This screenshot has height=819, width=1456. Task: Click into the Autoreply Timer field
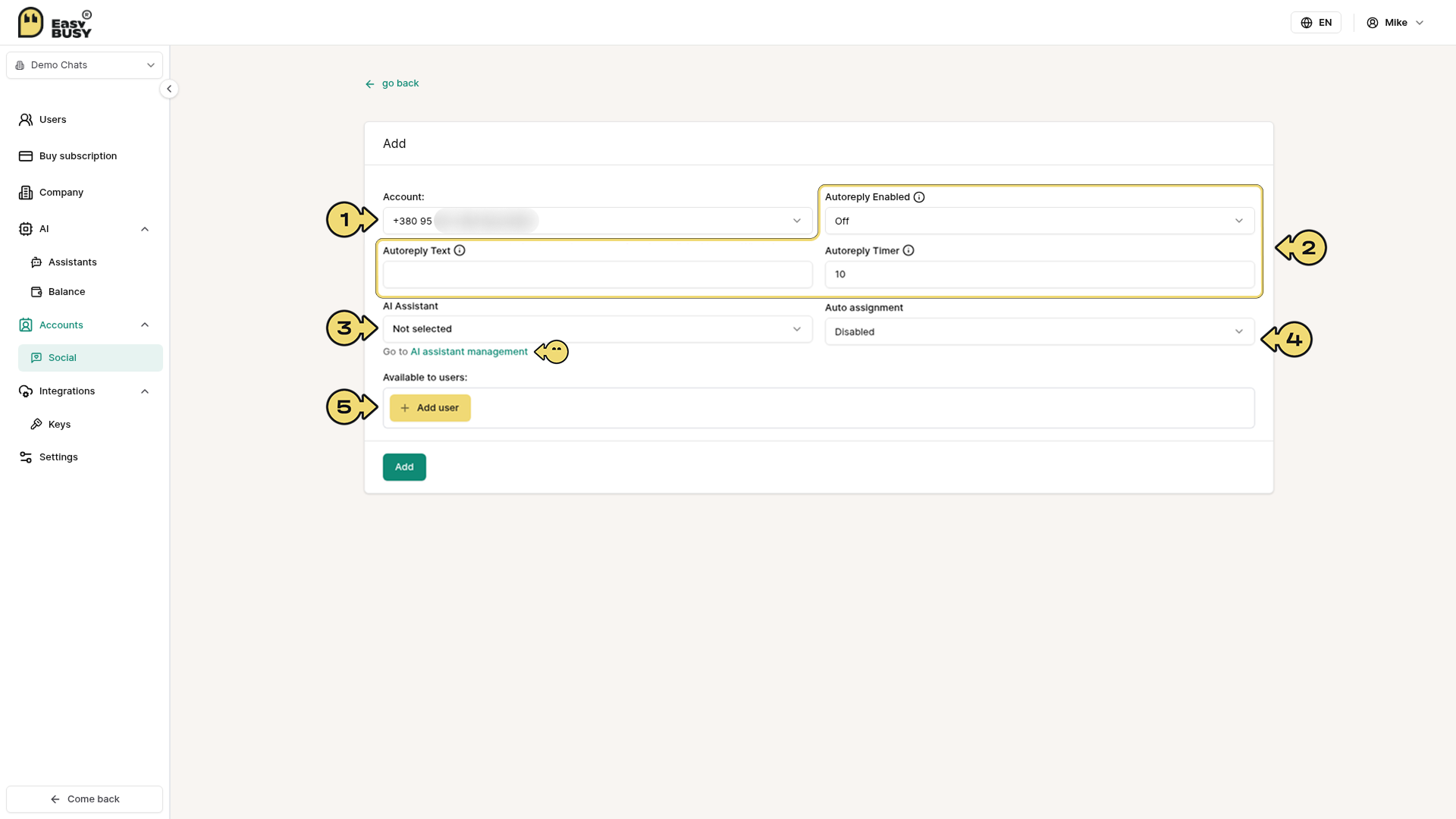1040,275
